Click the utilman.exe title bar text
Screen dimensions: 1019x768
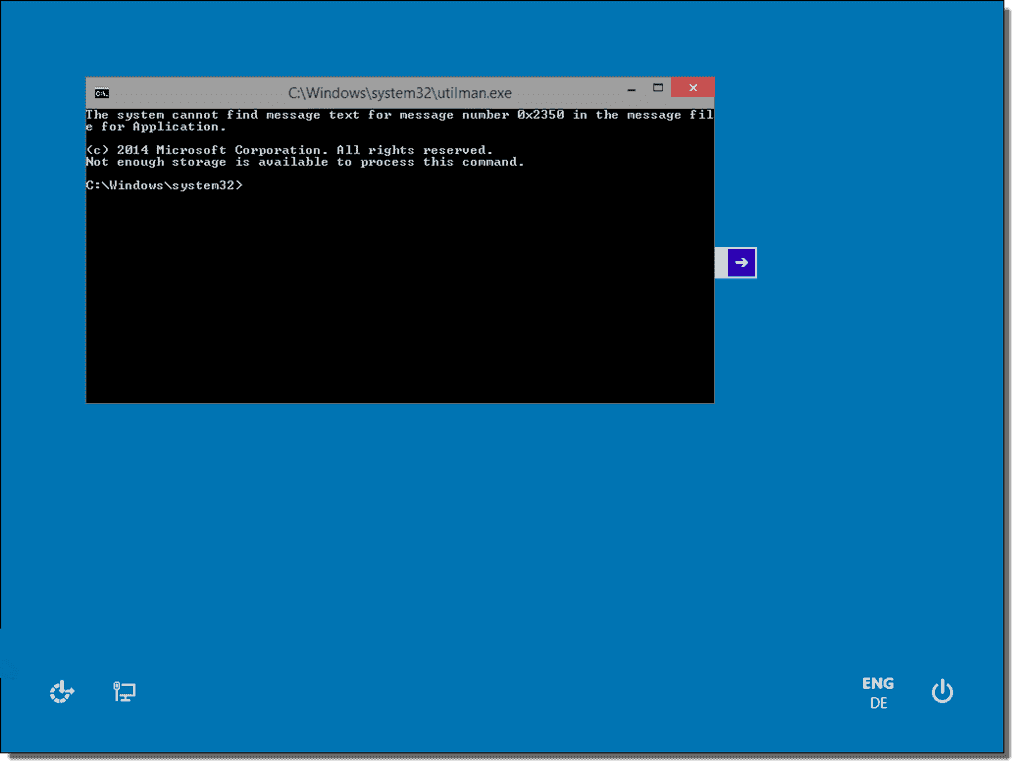[x=399, y=93]
